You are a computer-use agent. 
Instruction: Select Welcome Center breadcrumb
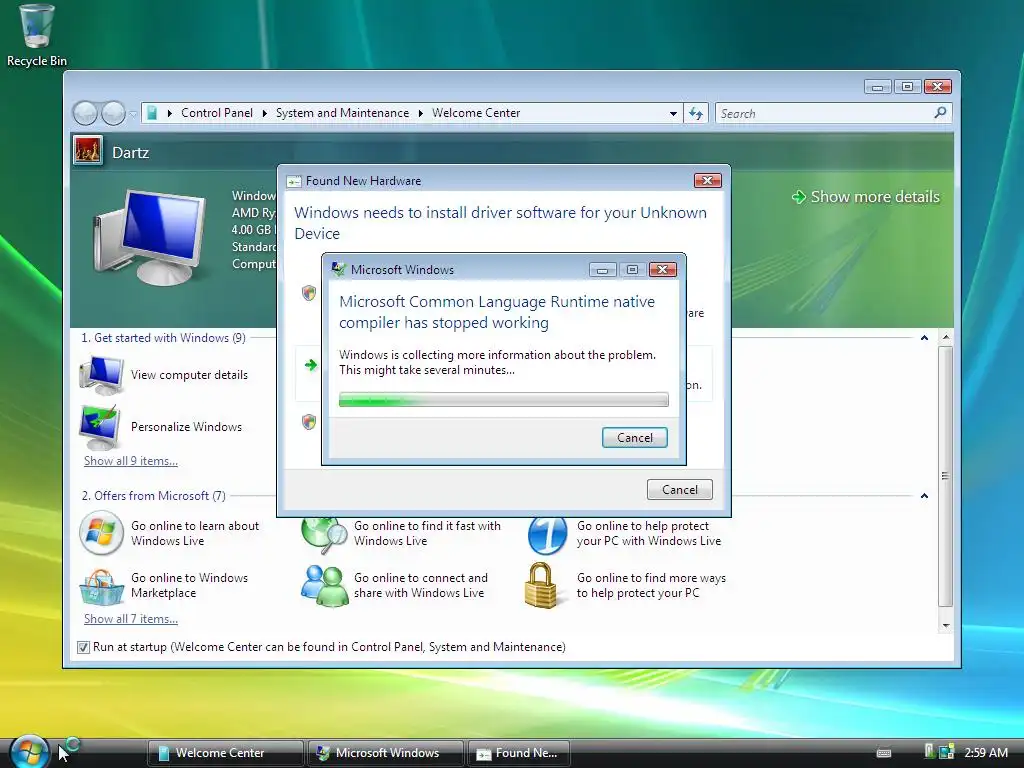point(476,113)
